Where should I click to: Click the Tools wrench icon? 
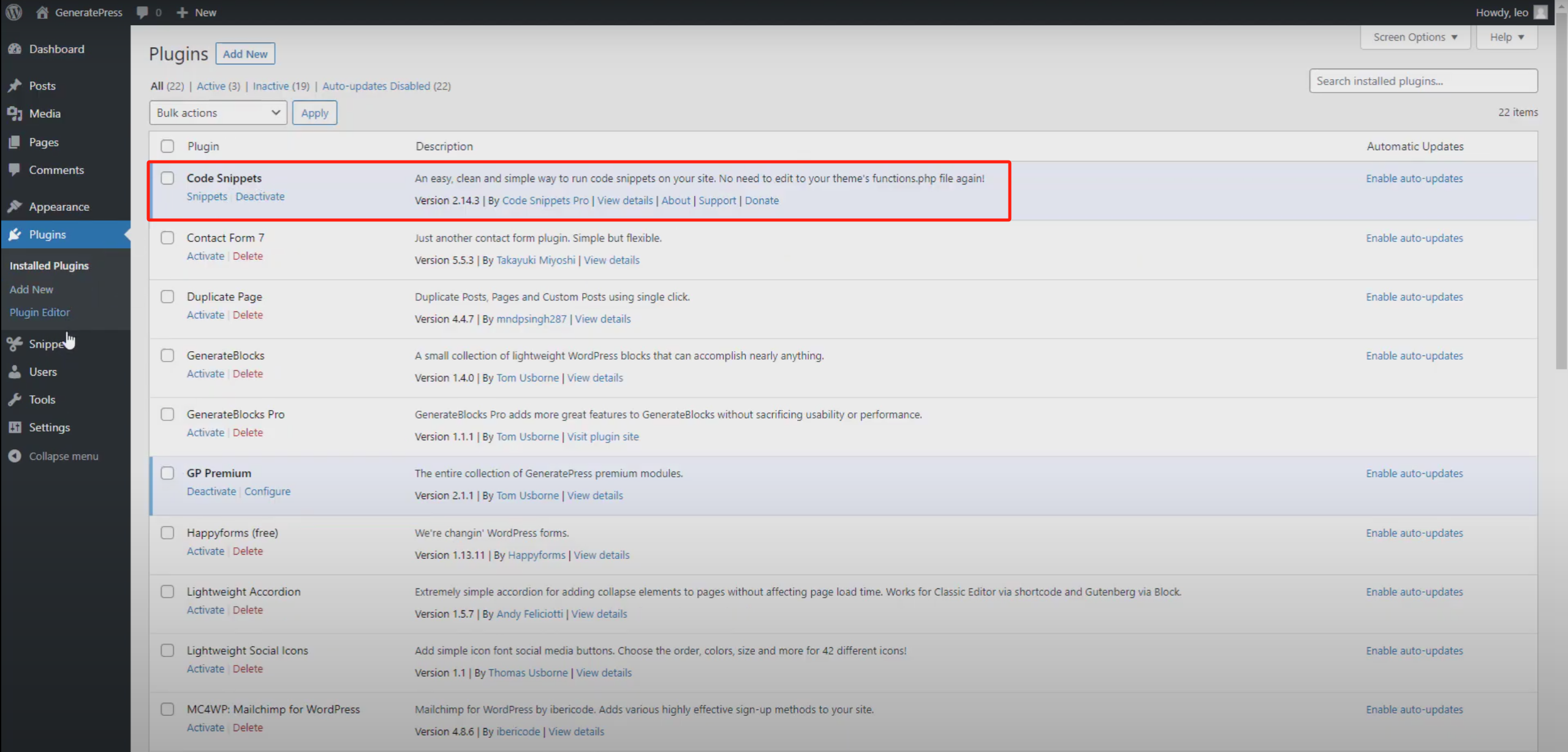point(15,400)
